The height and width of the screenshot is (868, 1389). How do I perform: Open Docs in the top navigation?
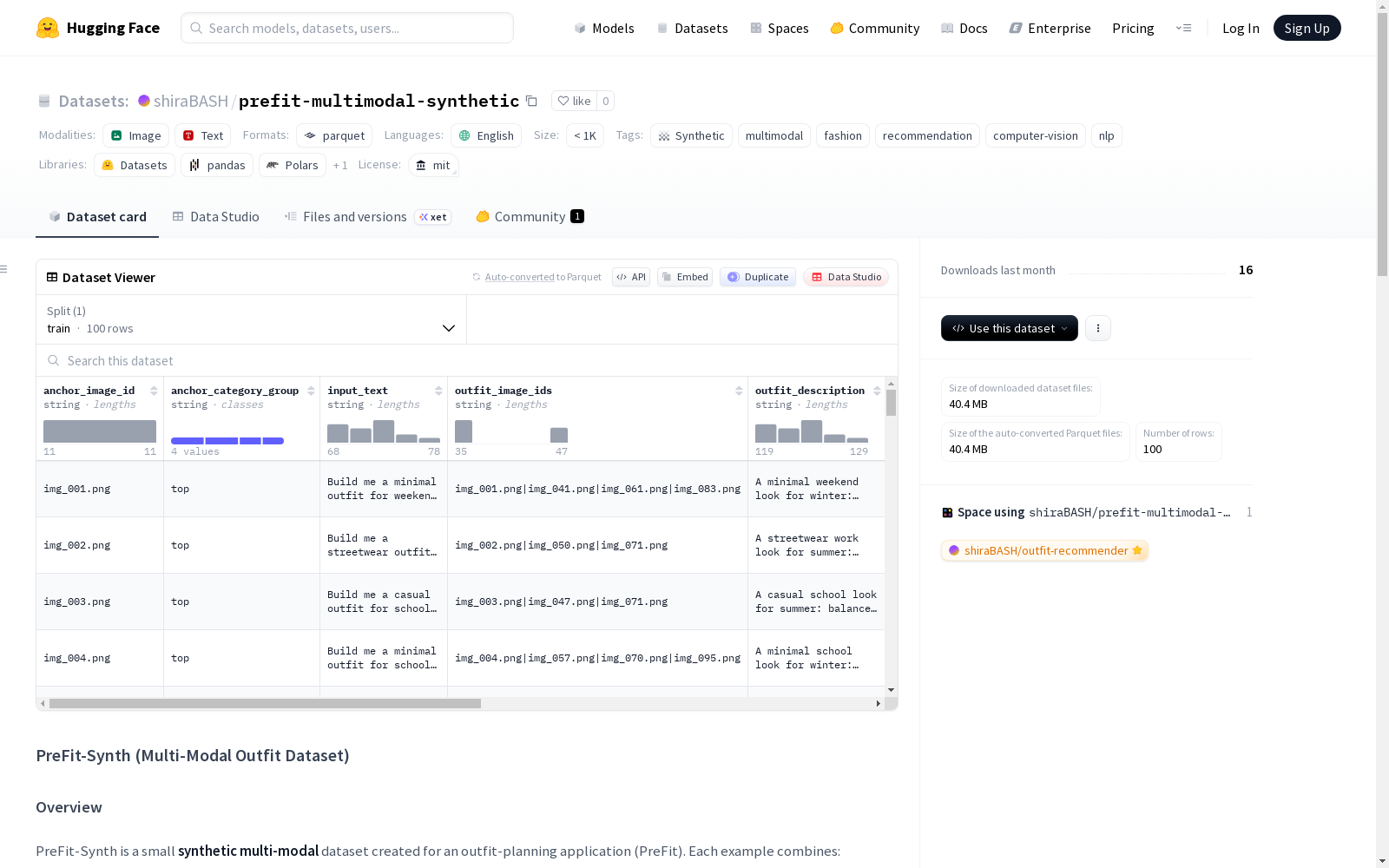(x=964, y=28)
